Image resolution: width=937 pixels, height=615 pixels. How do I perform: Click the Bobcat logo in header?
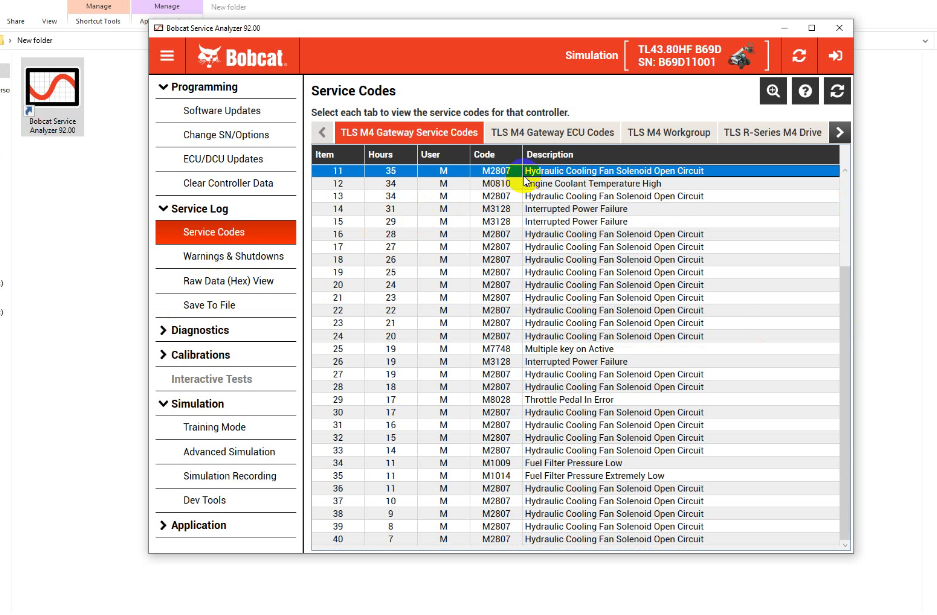click(x=242, y=56)
